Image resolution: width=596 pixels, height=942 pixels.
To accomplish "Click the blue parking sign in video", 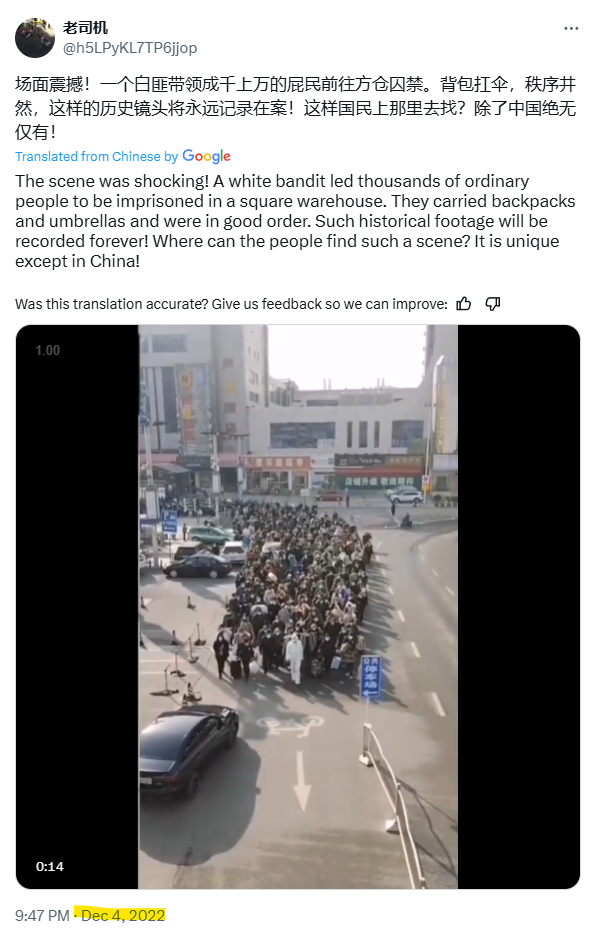I will point(371,676).
